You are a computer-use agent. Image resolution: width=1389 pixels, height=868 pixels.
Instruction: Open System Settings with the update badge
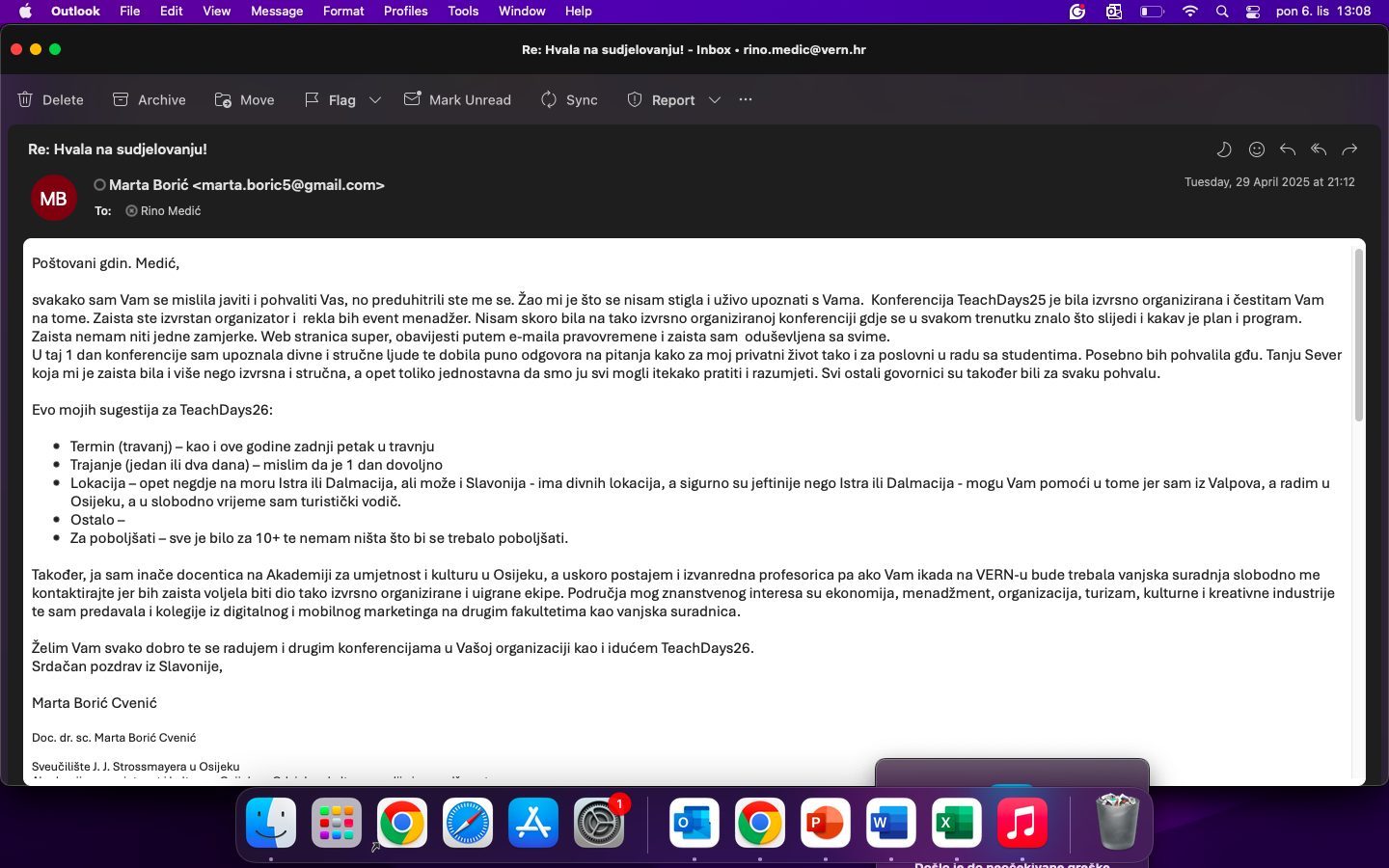[x=599, y=823]
